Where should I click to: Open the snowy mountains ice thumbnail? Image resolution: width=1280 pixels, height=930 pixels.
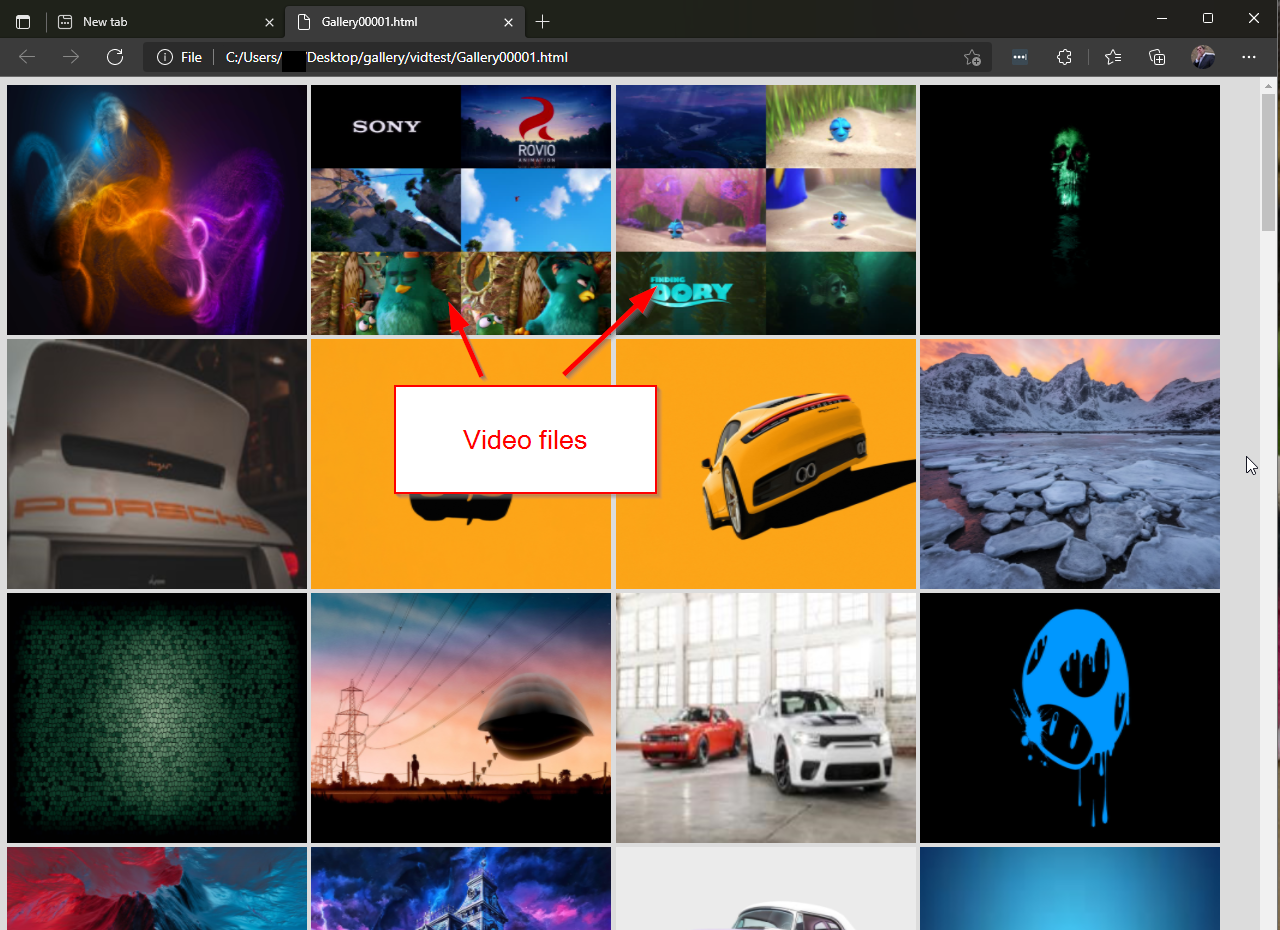1070,464
